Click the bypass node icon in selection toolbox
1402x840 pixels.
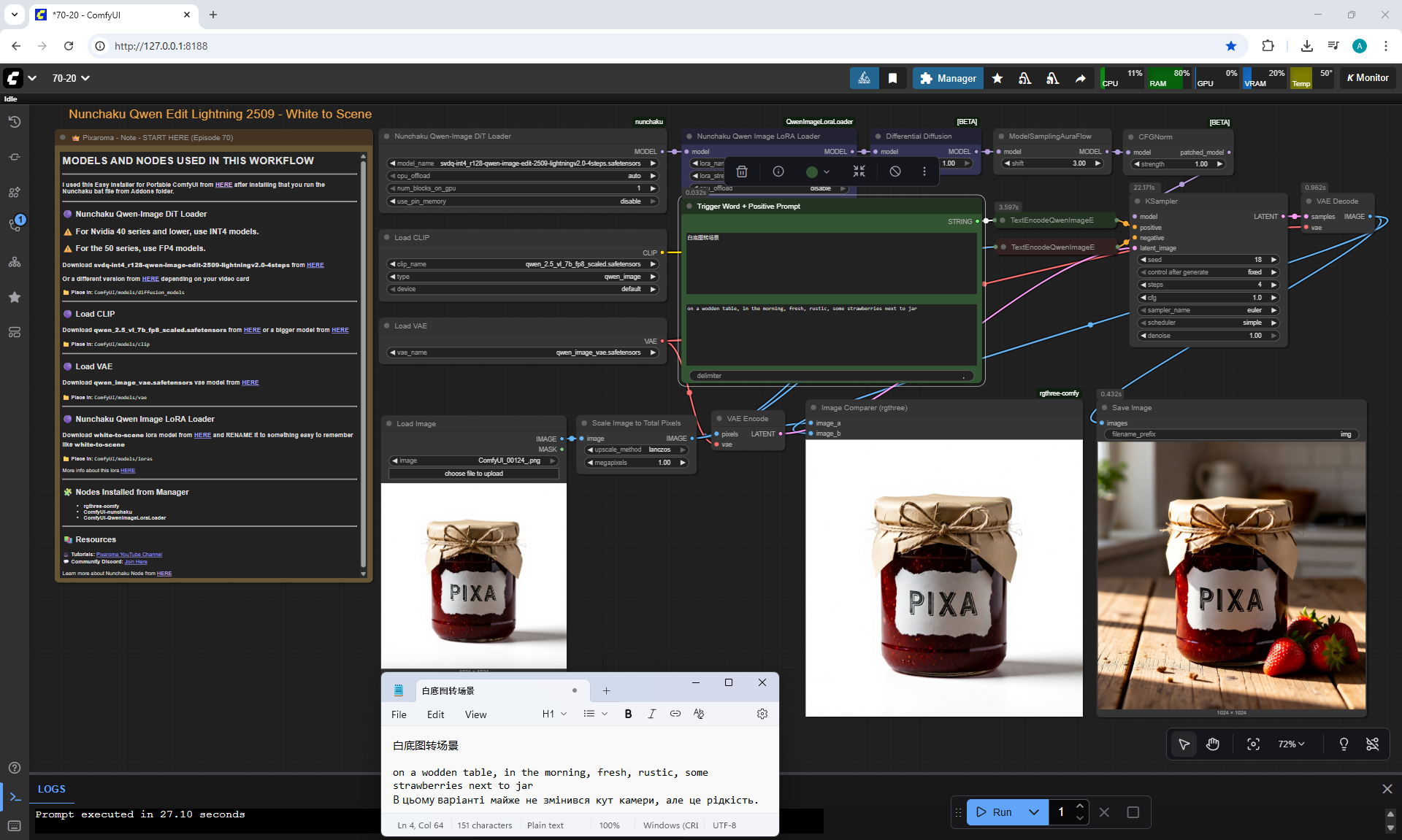tap(895, 172)
